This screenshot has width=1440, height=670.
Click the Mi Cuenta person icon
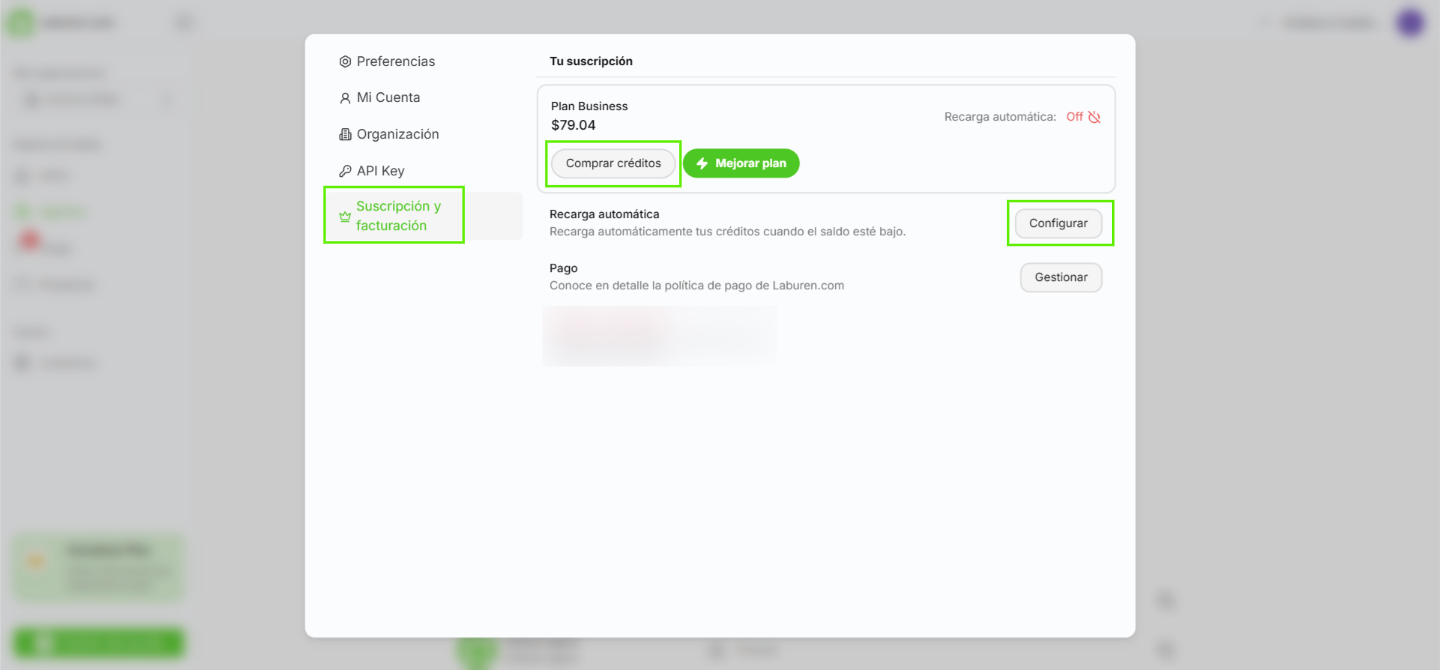tap(345, 98)
